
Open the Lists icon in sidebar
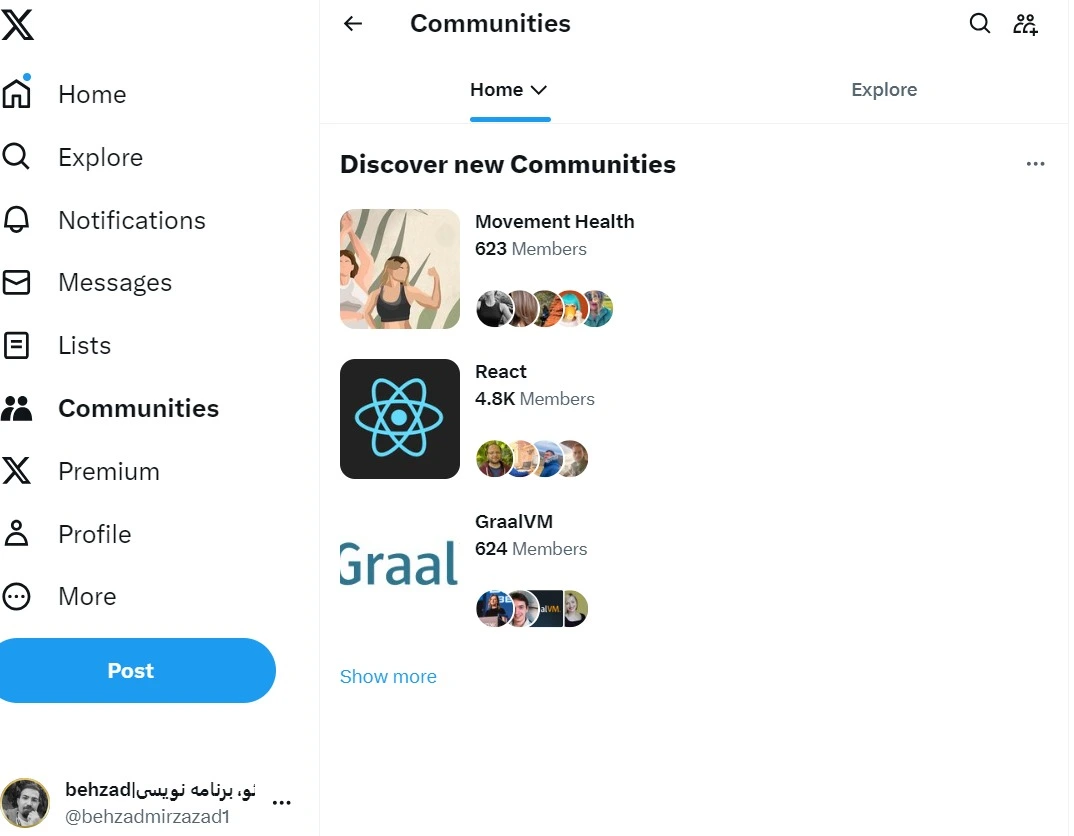tap(17, 345)
